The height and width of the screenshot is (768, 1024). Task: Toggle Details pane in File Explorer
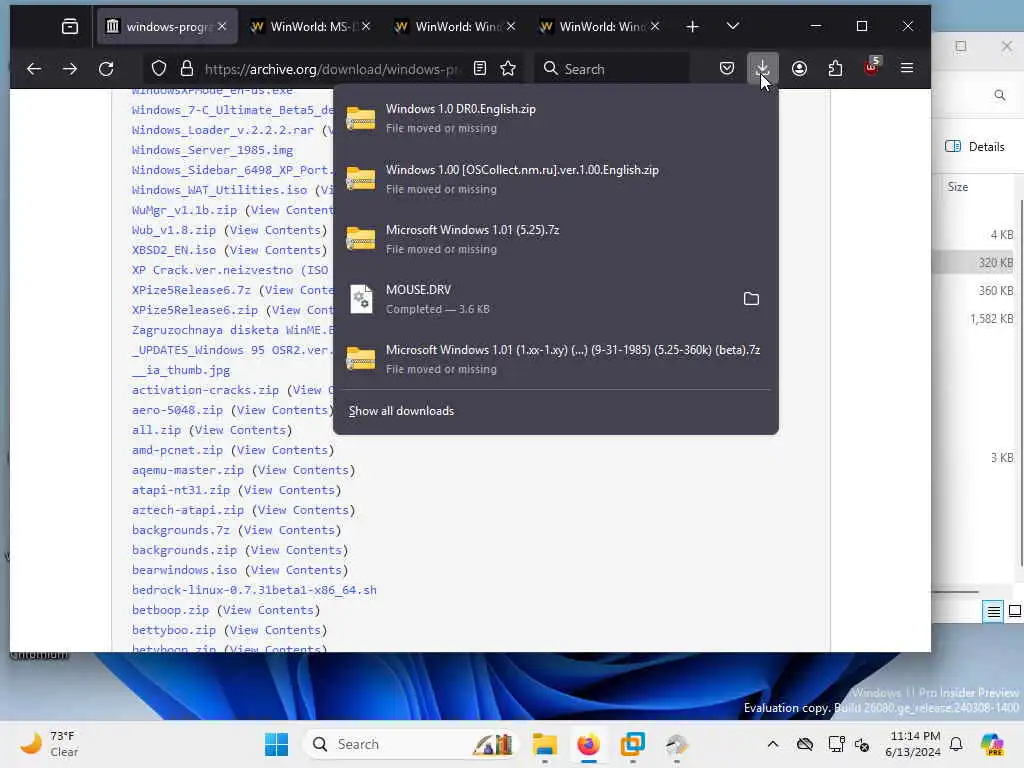975,146
